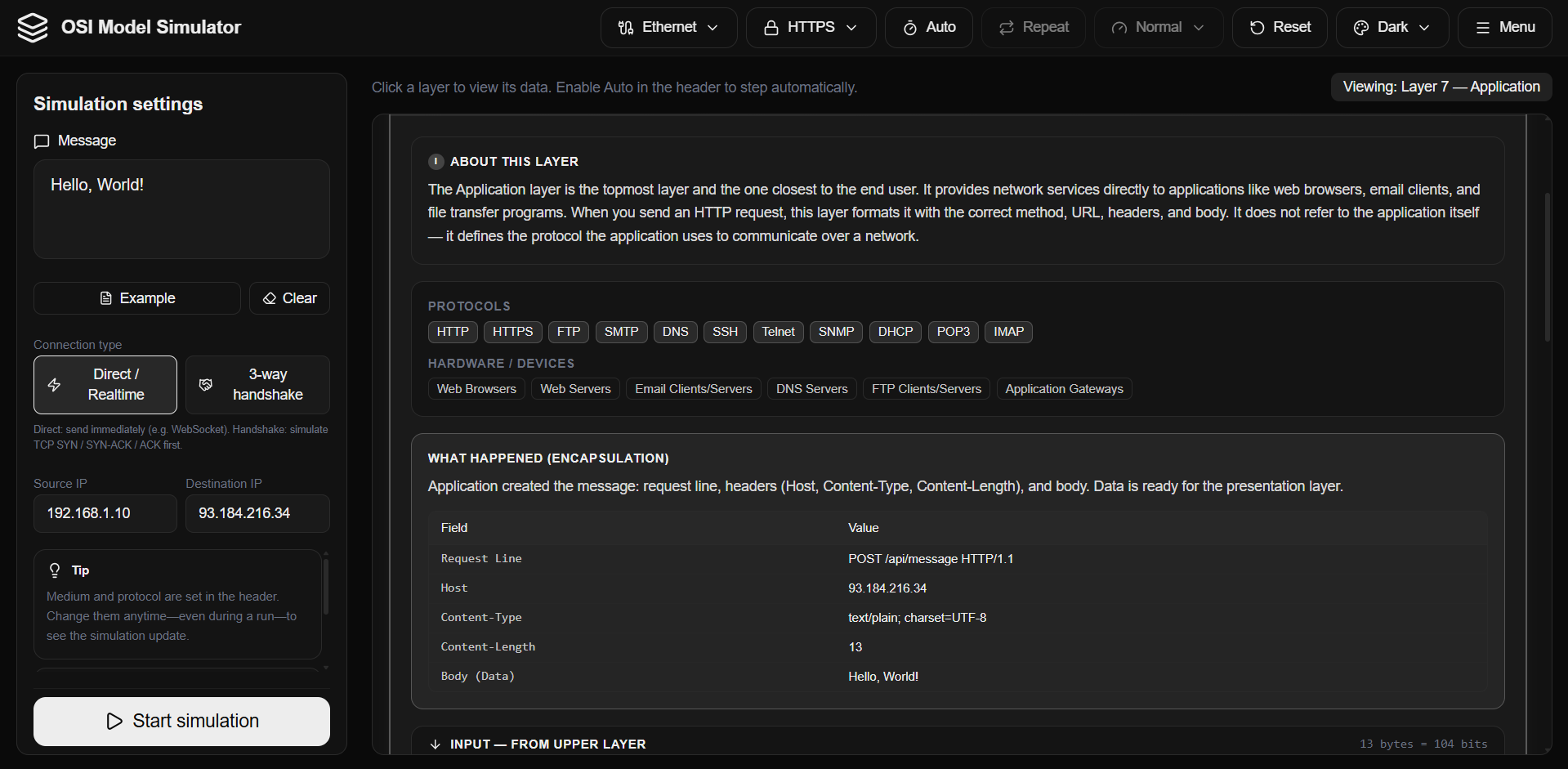Click the down arrow beside Input heading
The height and width of the screenshot is (769, 1568).
click(x=436, y=744)
